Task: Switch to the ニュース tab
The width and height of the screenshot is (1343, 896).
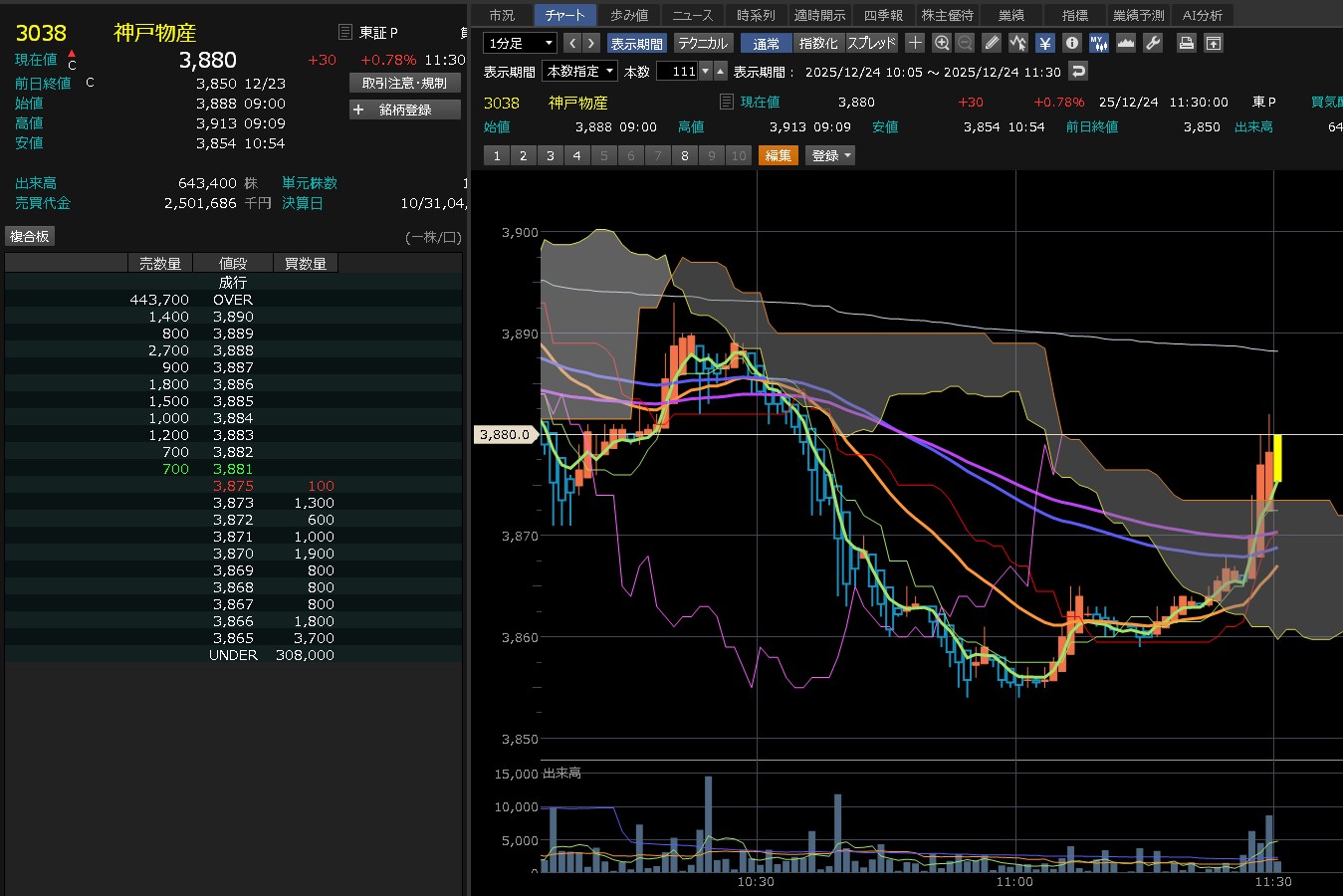Action: [x=692, y=15]
